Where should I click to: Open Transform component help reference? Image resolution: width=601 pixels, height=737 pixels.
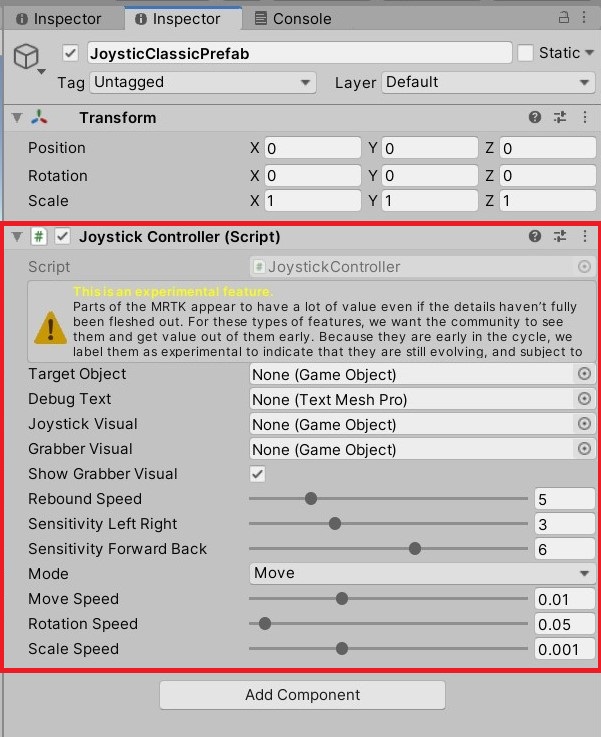click(x=535, y=117)
